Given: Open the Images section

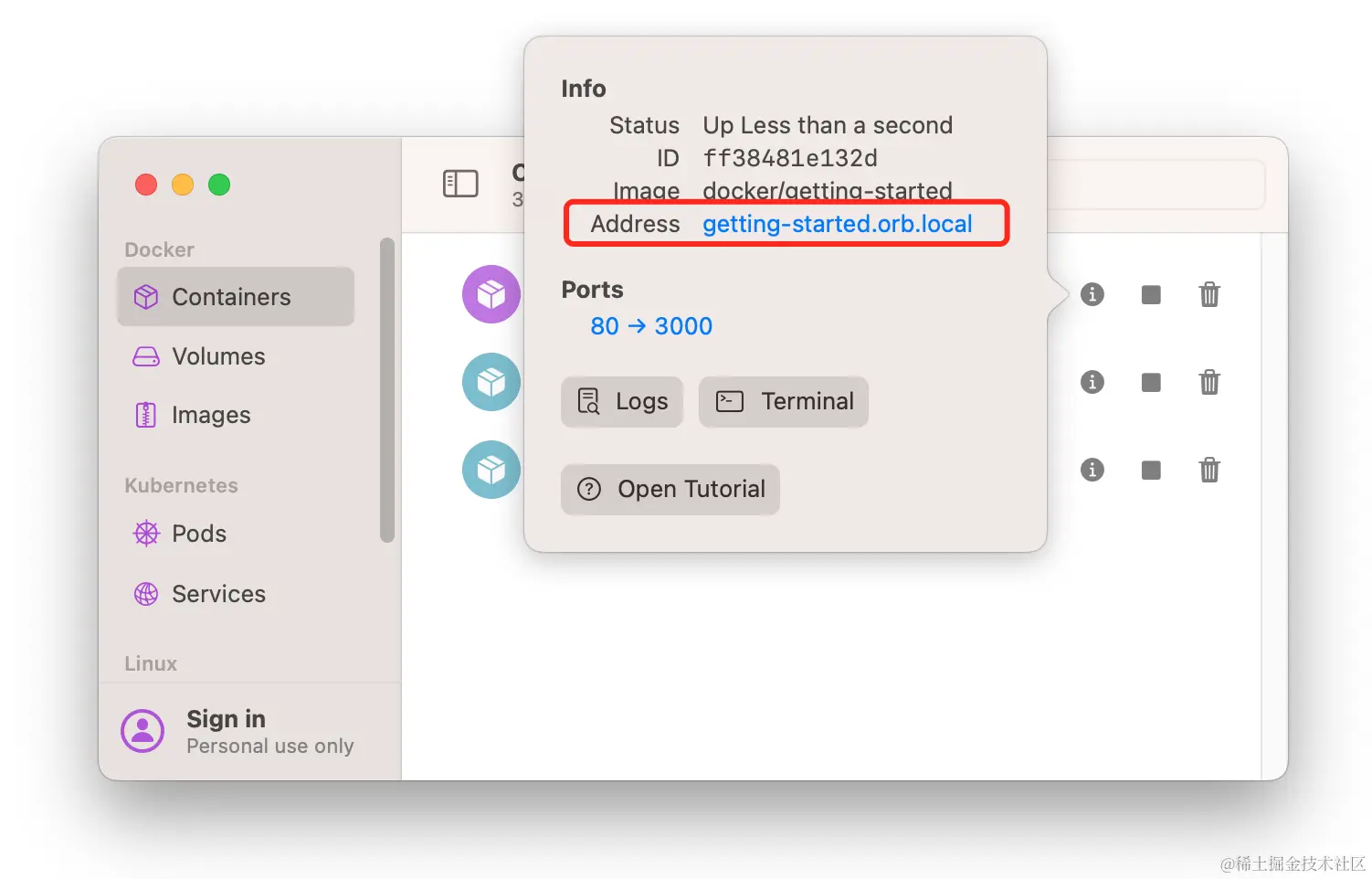Looking at the screenshot, I should tap(210, 414).
